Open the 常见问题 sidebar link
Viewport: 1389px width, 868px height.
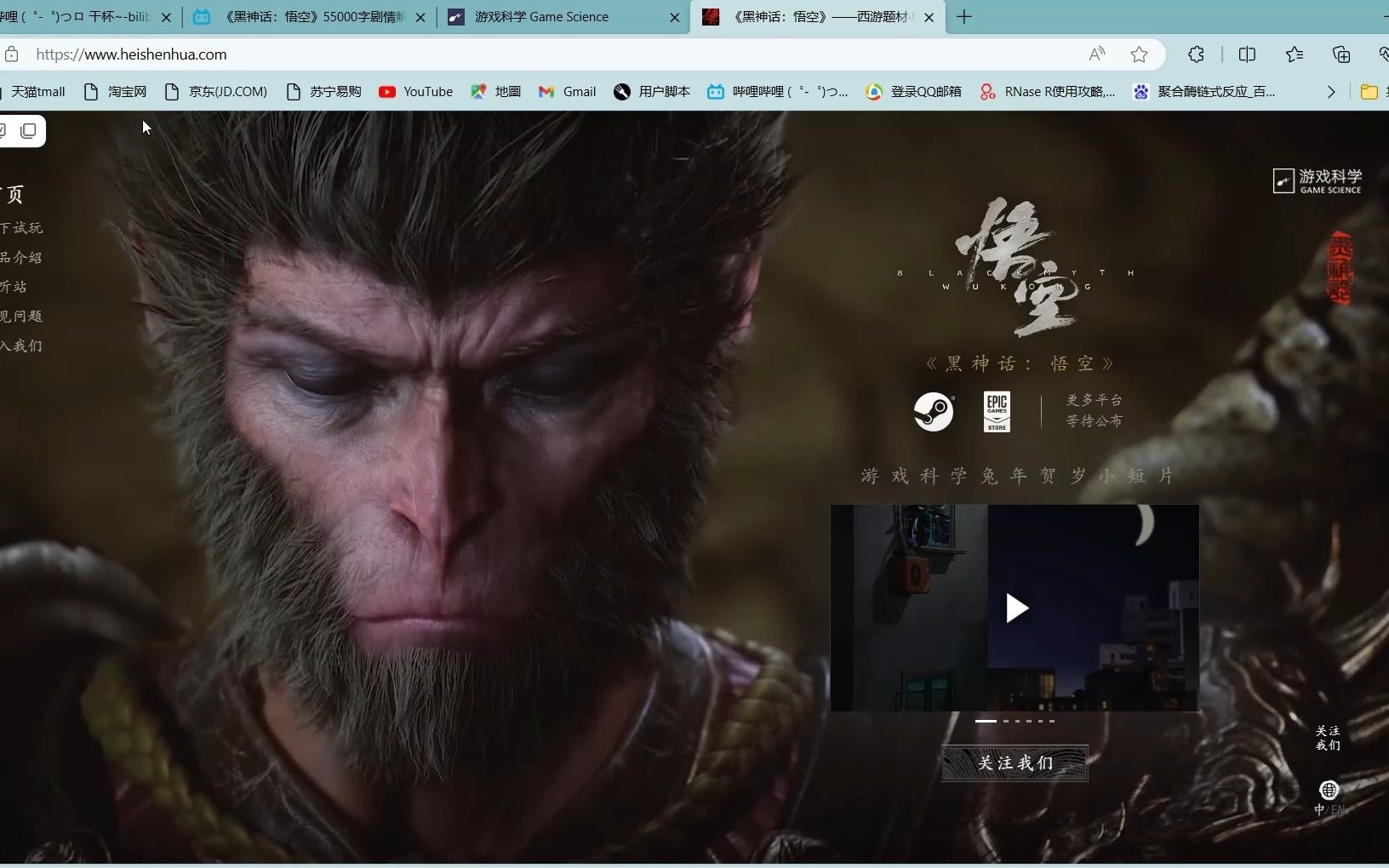point(21,316)
